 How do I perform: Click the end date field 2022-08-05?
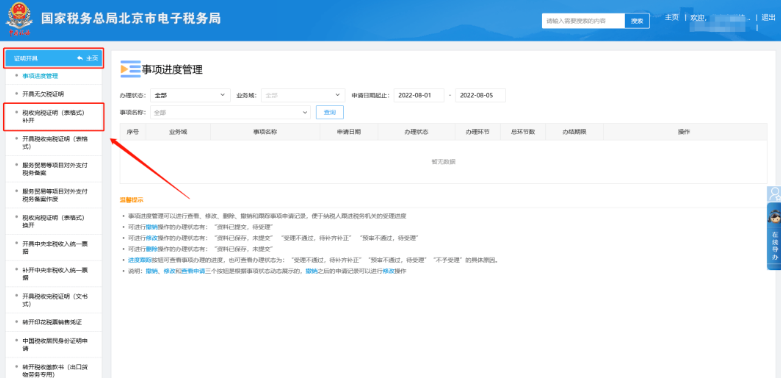pos(480,95)
